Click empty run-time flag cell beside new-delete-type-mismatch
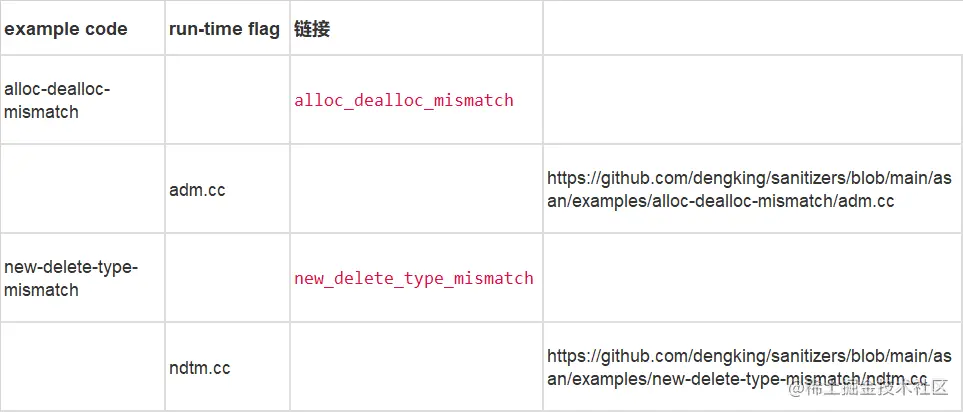Screen dimensions: 963x412 point(227,278)
